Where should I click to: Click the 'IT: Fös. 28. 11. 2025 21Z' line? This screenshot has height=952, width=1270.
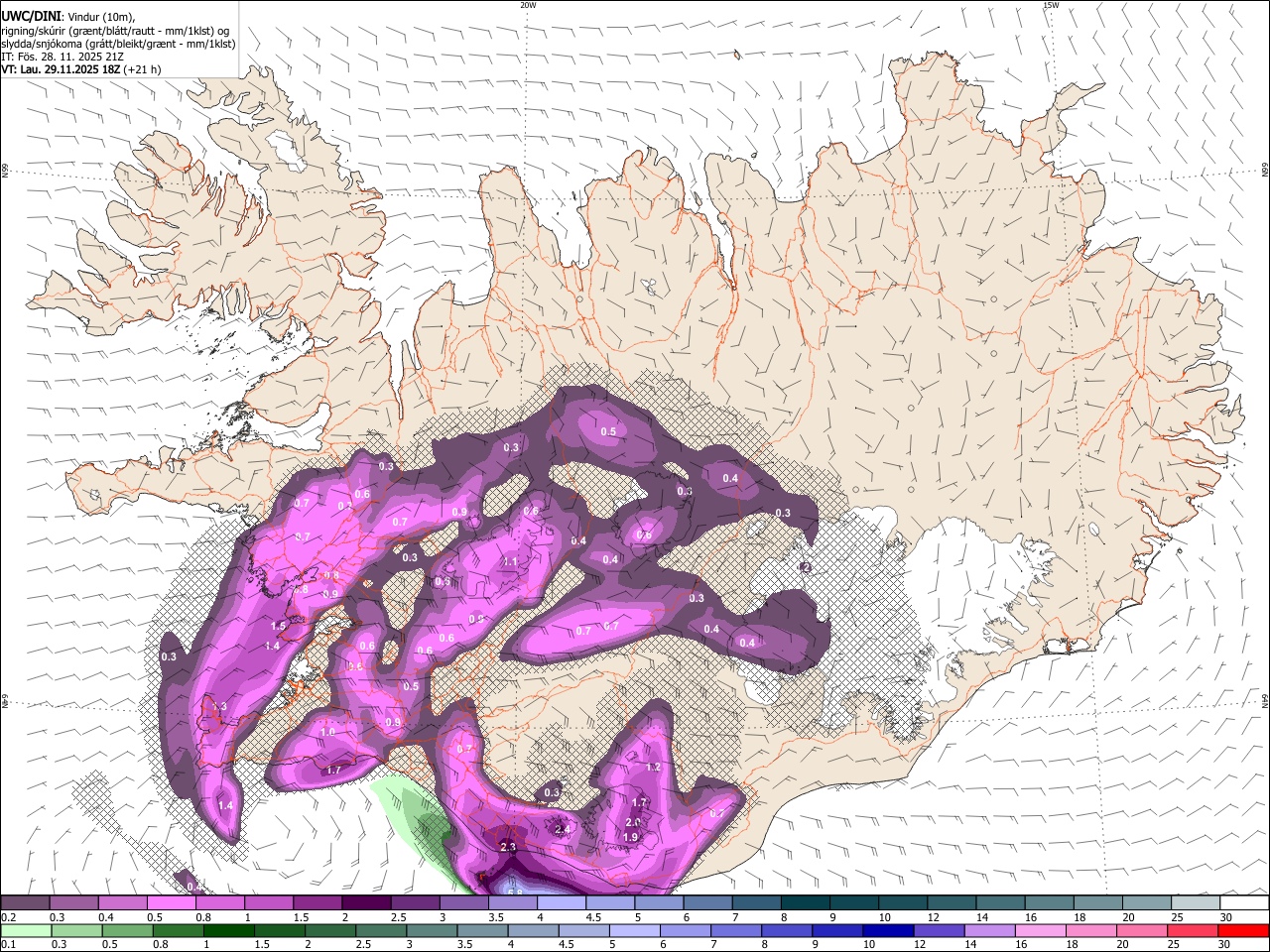[63, 57]
